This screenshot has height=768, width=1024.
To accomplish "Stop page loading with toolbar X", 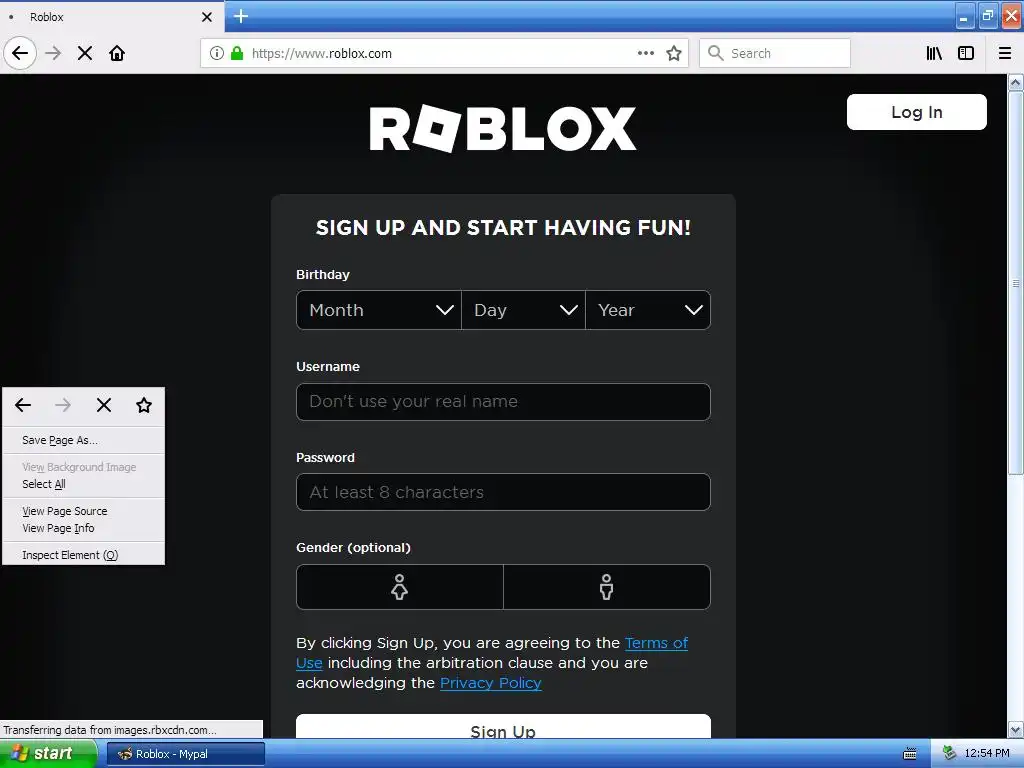I will click(85, 53).
